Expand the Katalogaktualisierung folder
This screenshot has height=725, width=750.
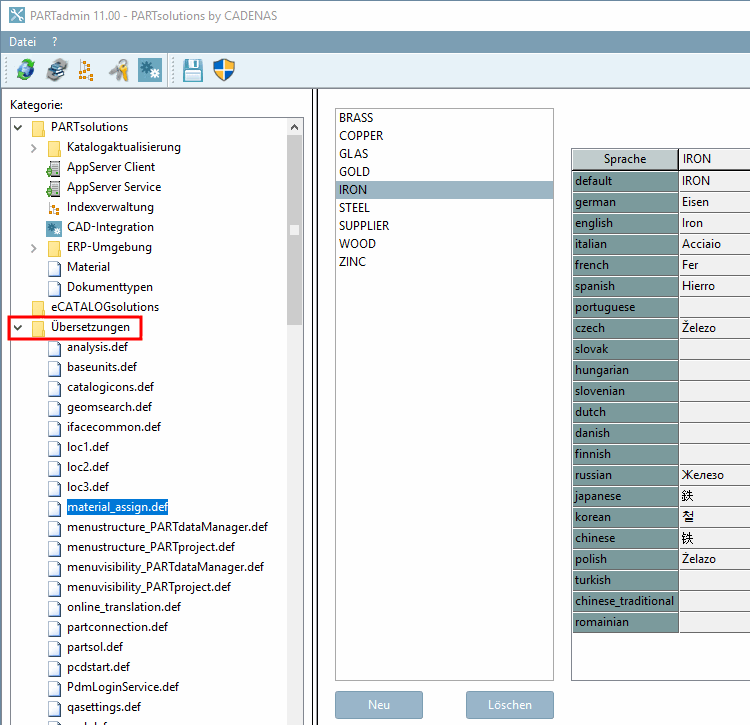34,147
